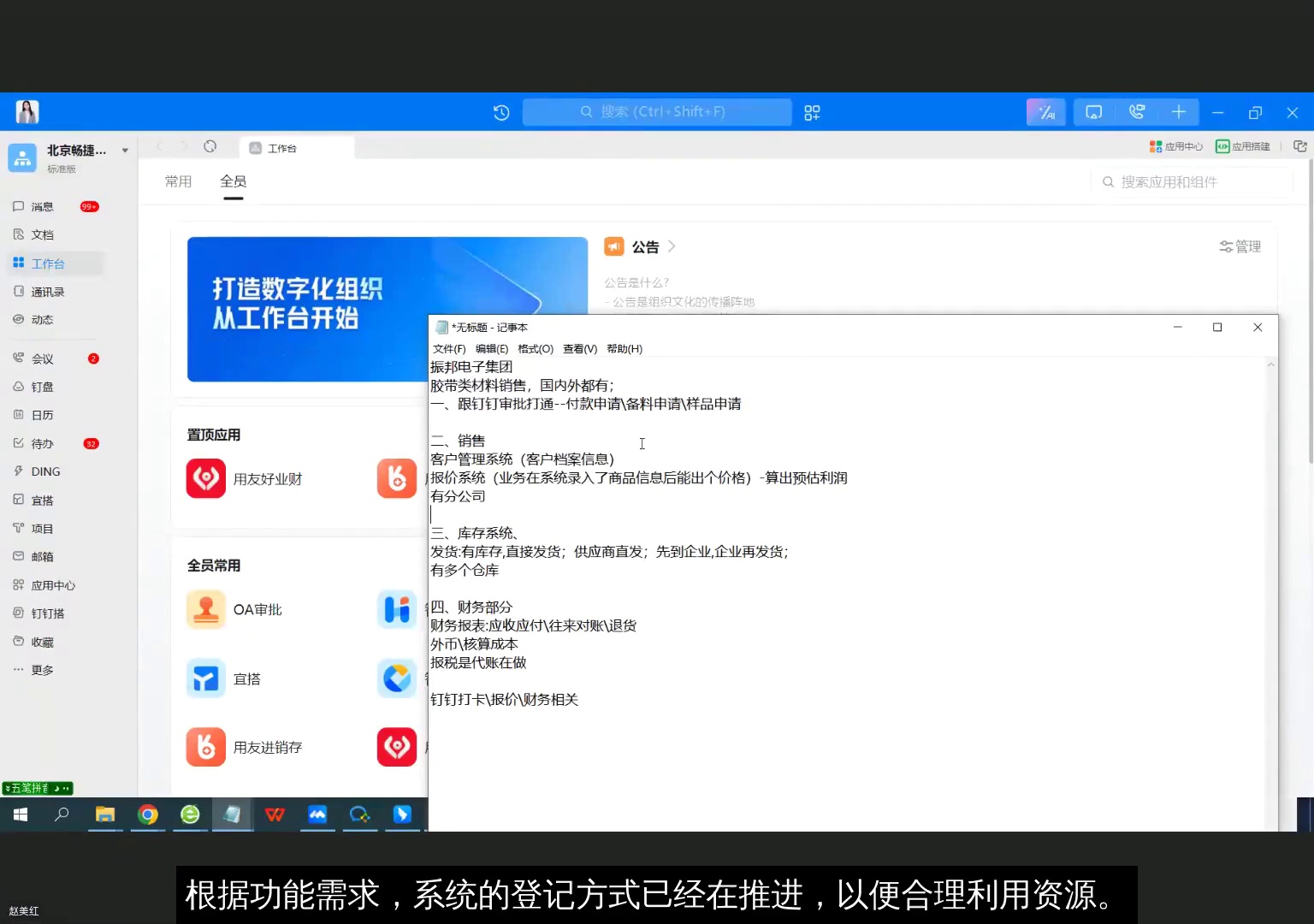The height and width of the screenshot is (924, 1314).
Task: Launch Chrome from the taskbar
Action: pos(147,814)
